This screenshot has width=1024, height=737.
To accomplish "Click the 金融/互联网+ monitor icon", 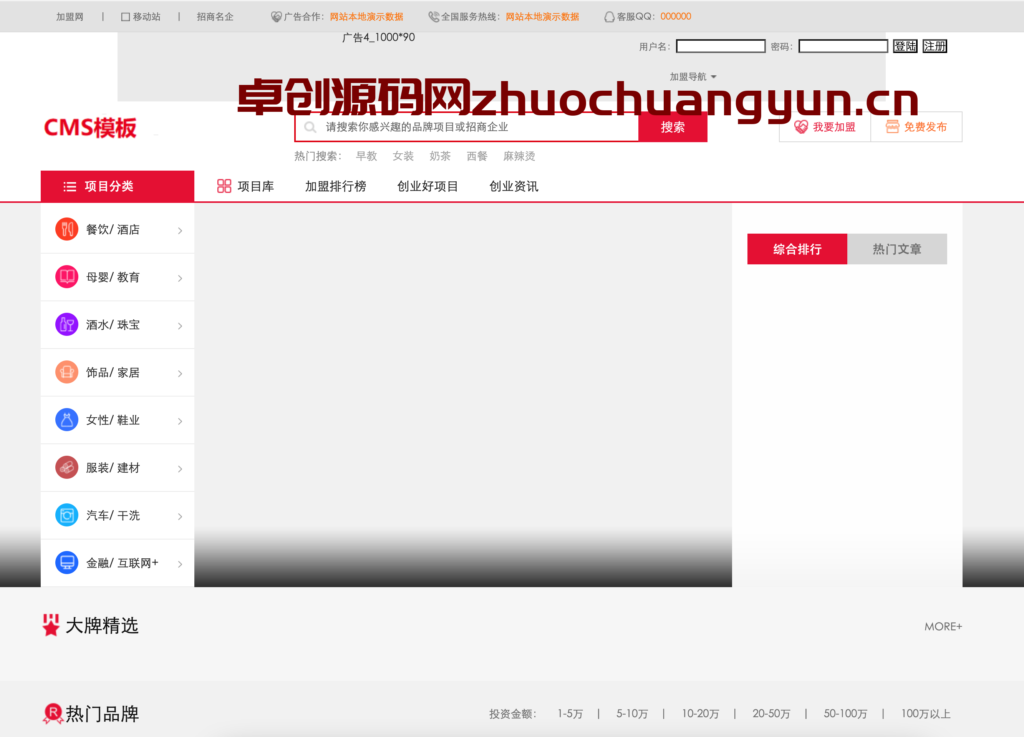I will point(67,563).
